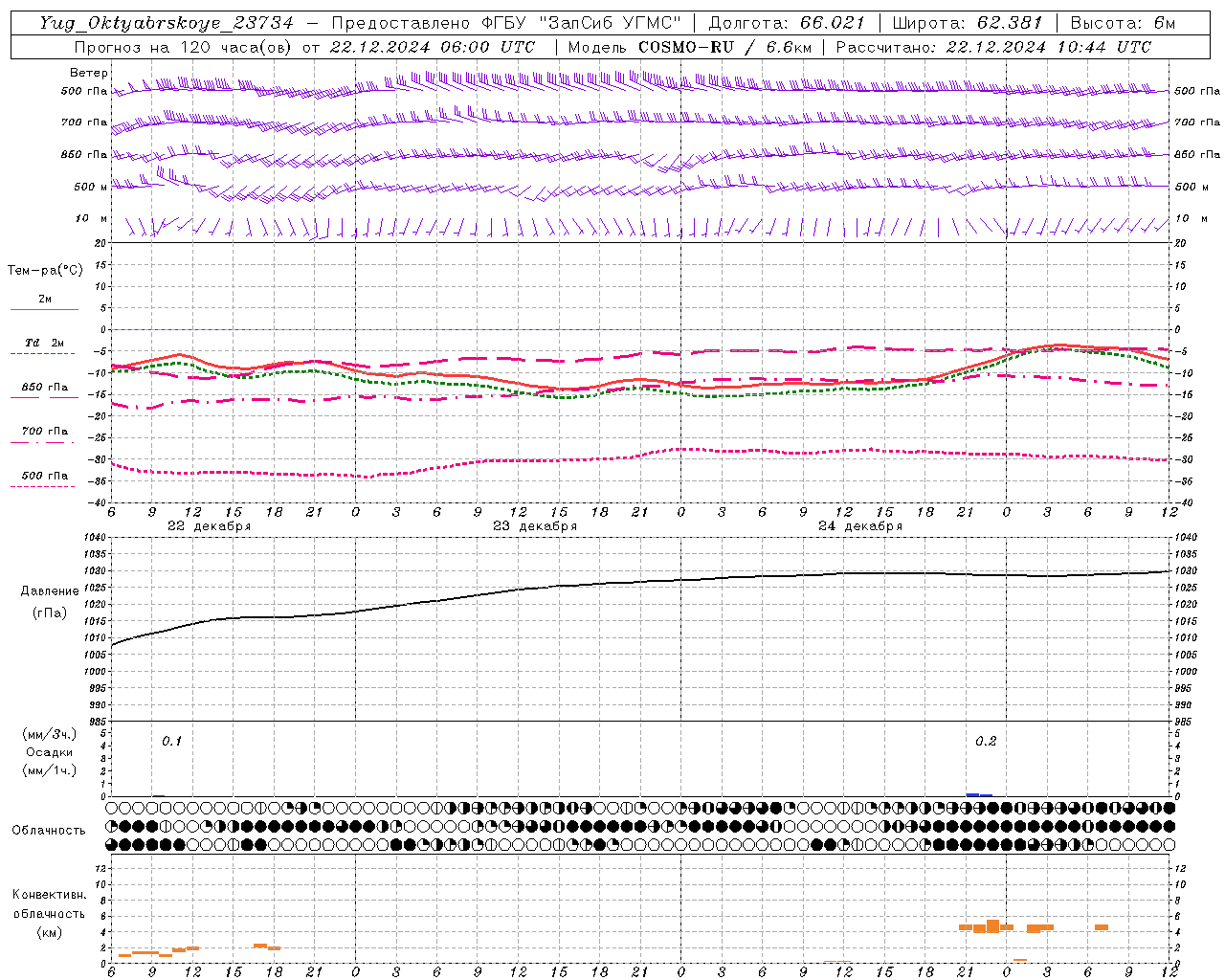1225x980 pixels.
Task: Click the 700 гПа temperature legend entry
Action: pos(44,432)
